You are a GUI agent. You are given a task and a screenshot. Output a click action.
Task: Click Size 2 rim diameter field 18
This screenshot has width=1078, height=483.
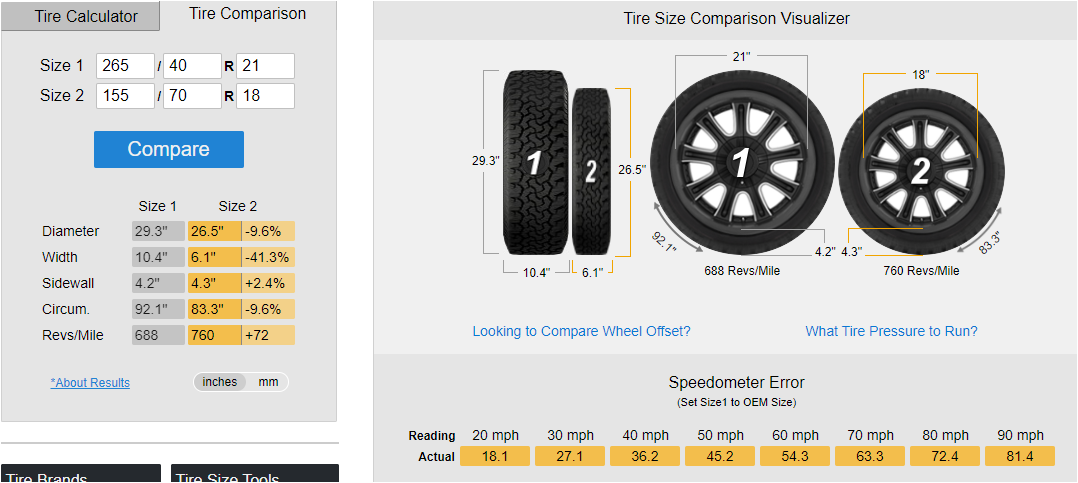point(265,96)
